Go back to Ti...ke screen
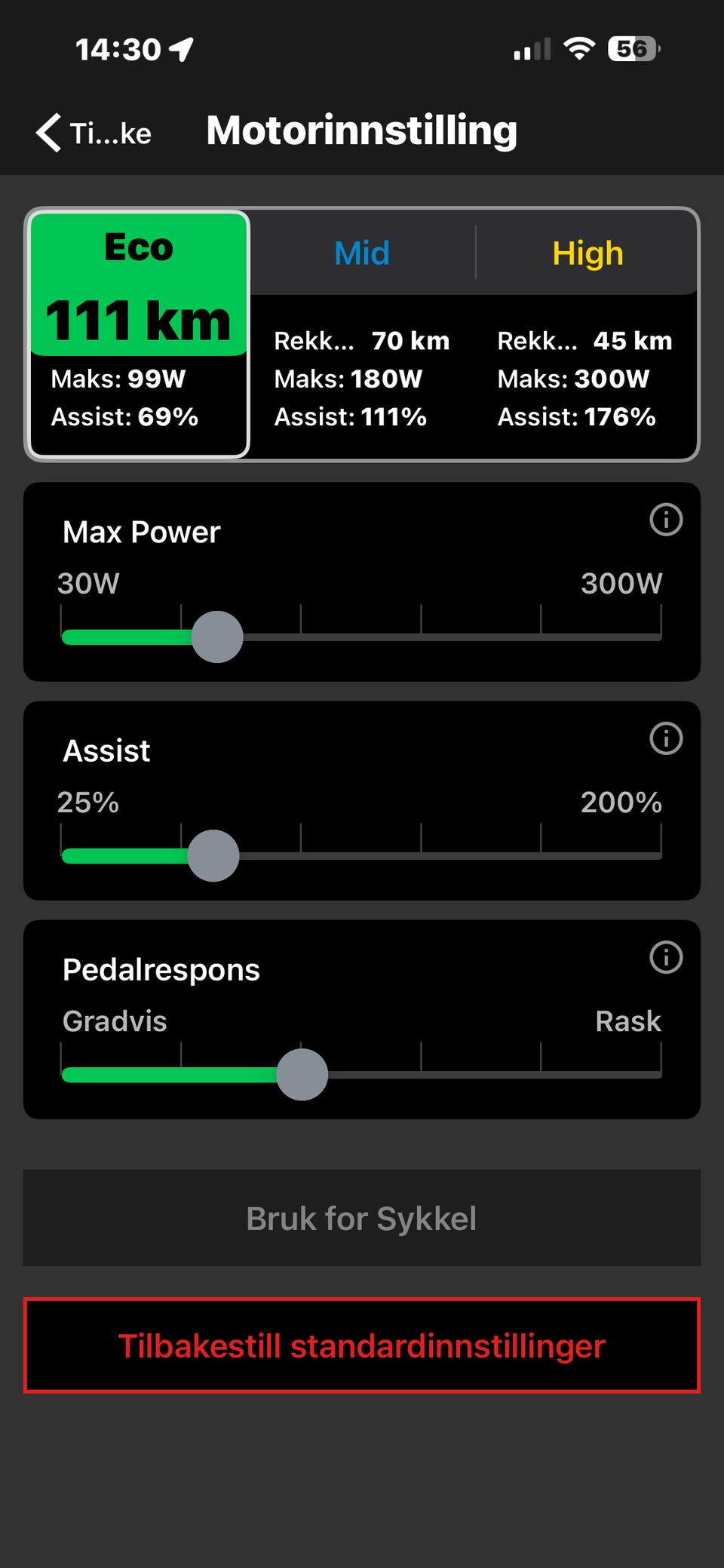The width and height of the screenshot is (724, 1568). coord(94,133)
